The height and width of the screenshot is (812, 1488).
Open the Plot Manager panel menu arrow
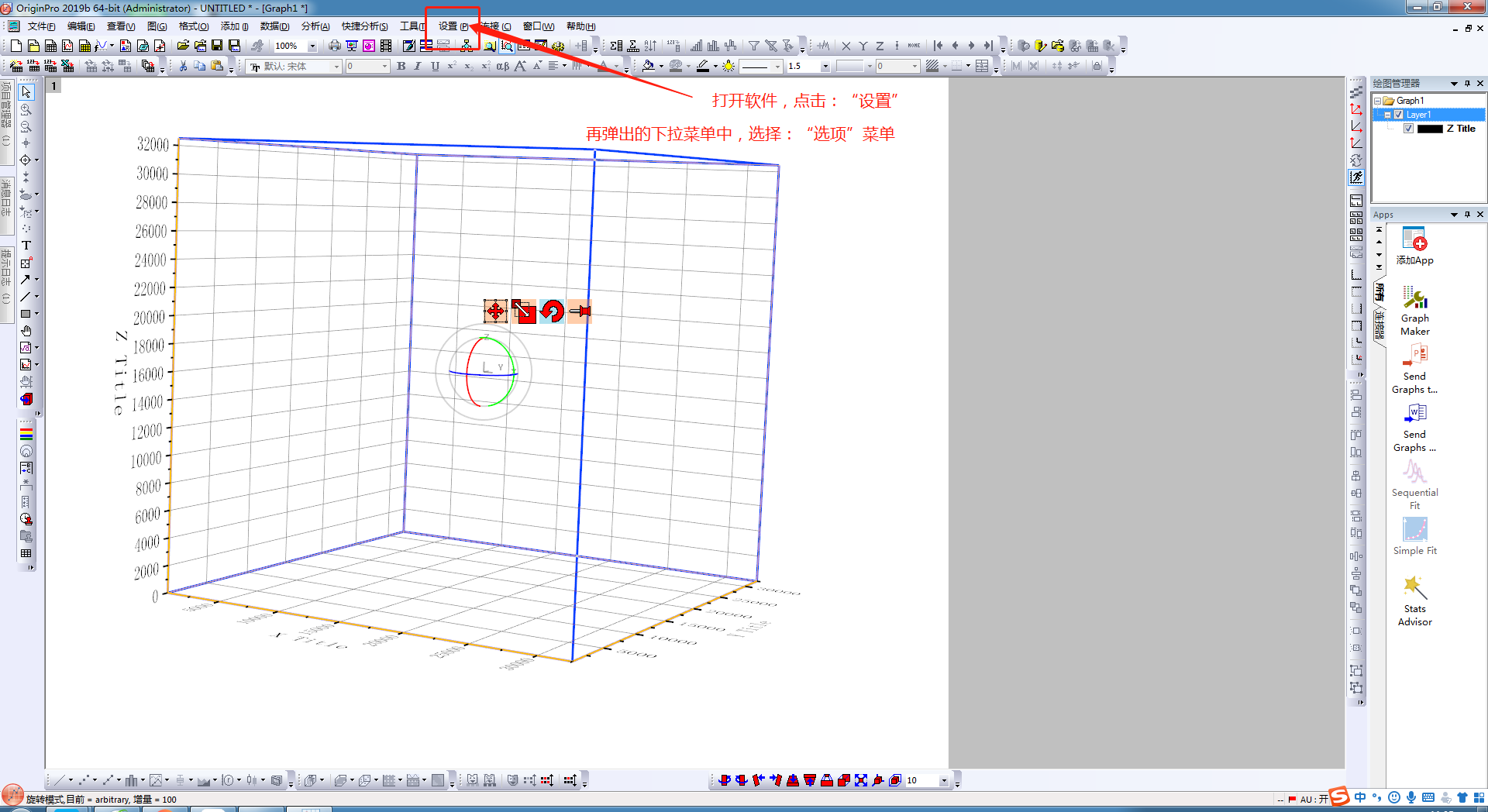[x=1454, y=84]
